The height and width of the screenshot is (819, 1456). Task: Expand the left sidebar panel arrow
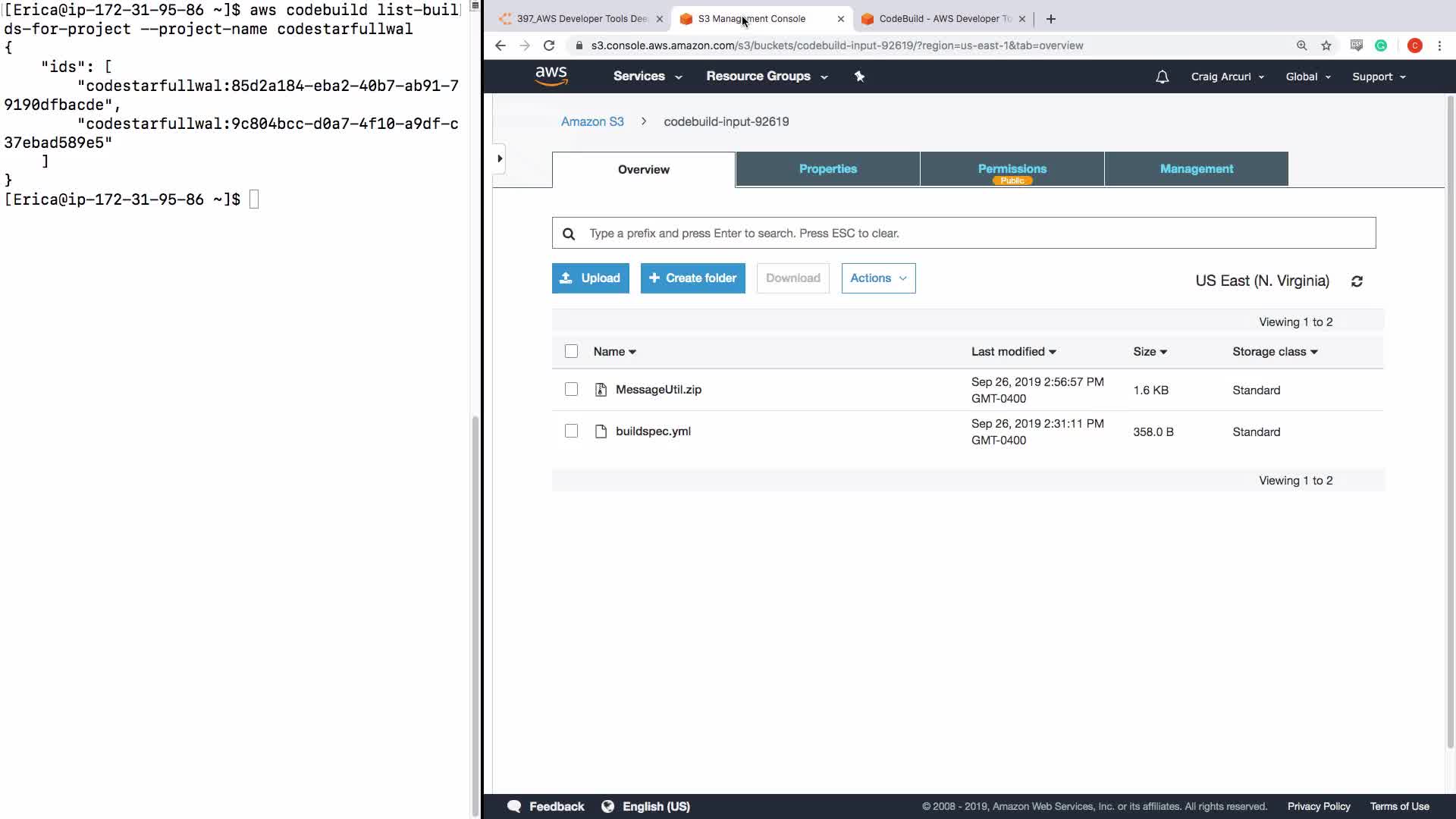[500, 158]
